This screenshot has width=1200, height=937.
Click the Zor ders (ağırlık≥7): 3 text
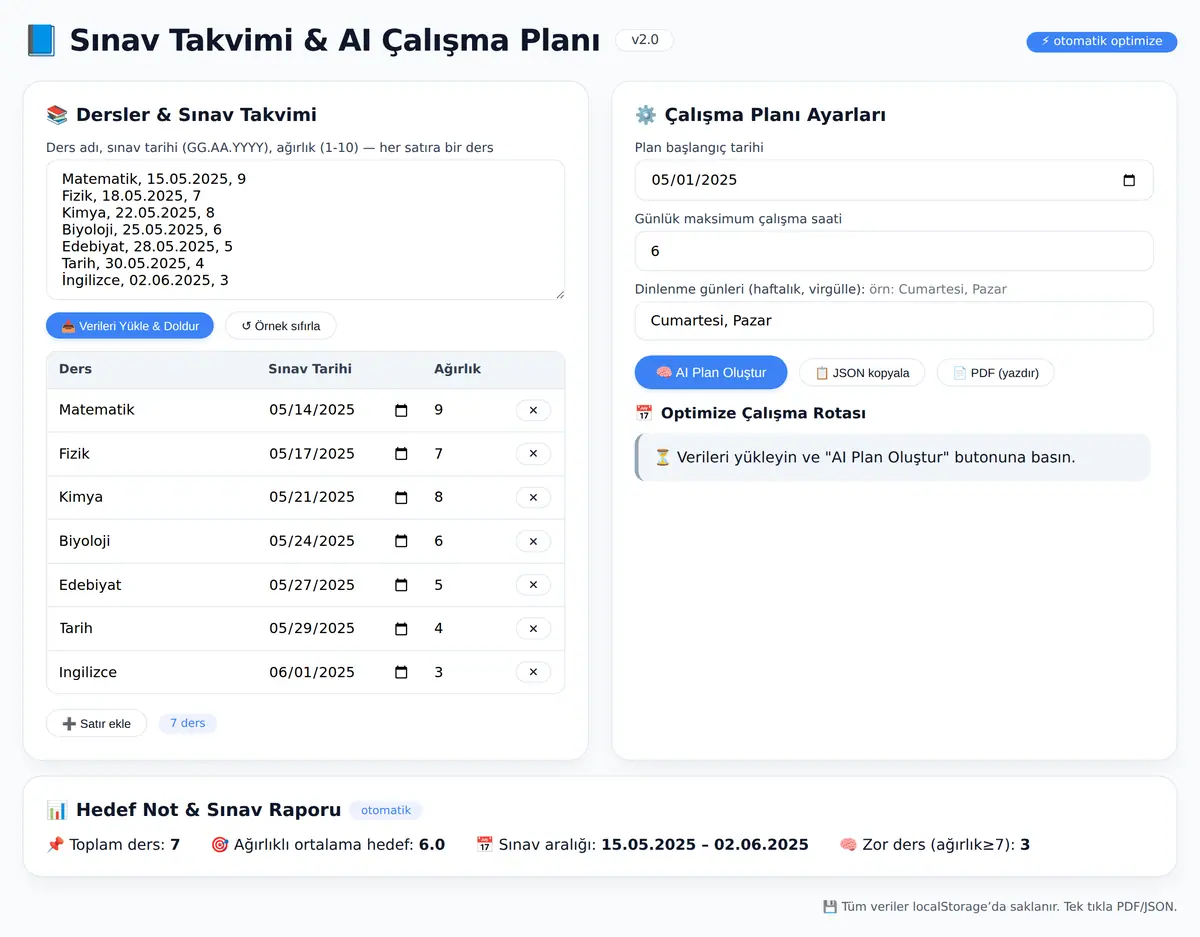click(935, 845)
